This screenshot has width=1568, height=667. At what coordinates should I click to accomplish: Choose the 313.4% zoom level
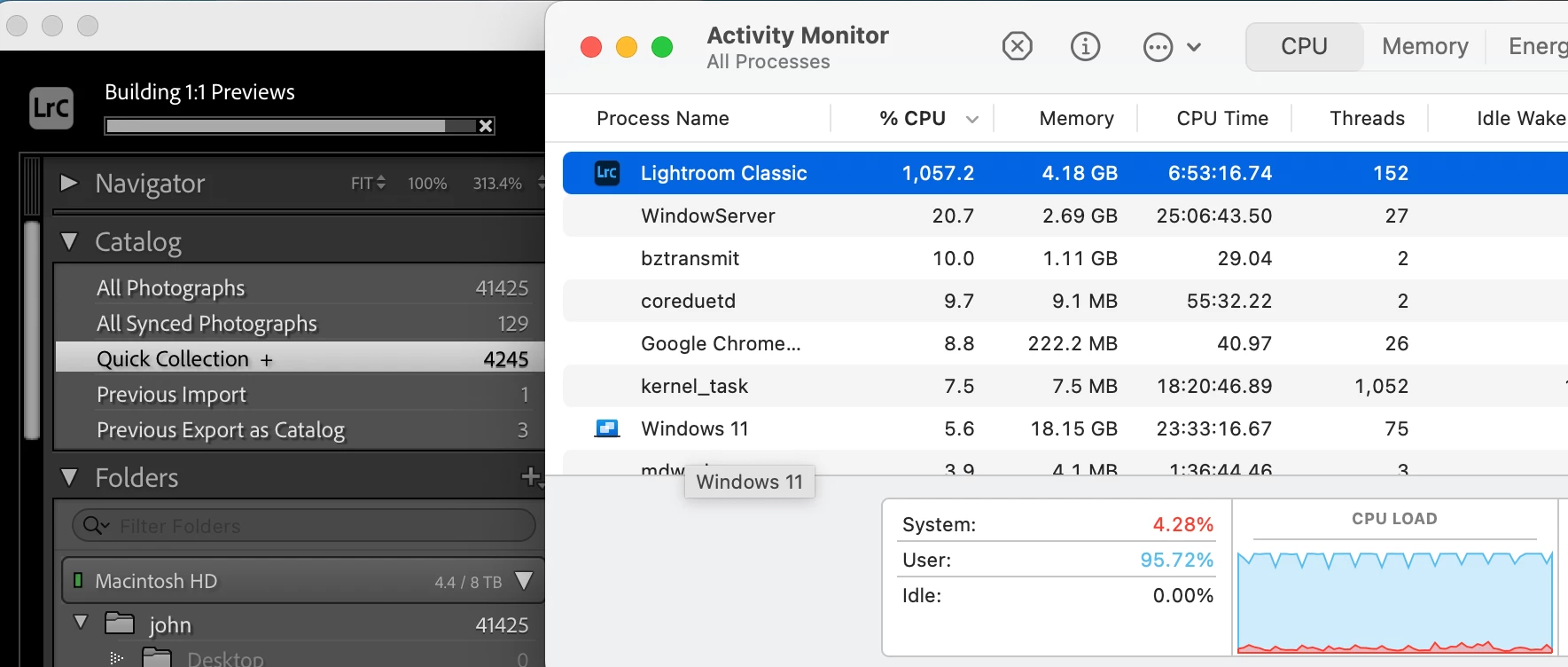click(x=497, y=184)
